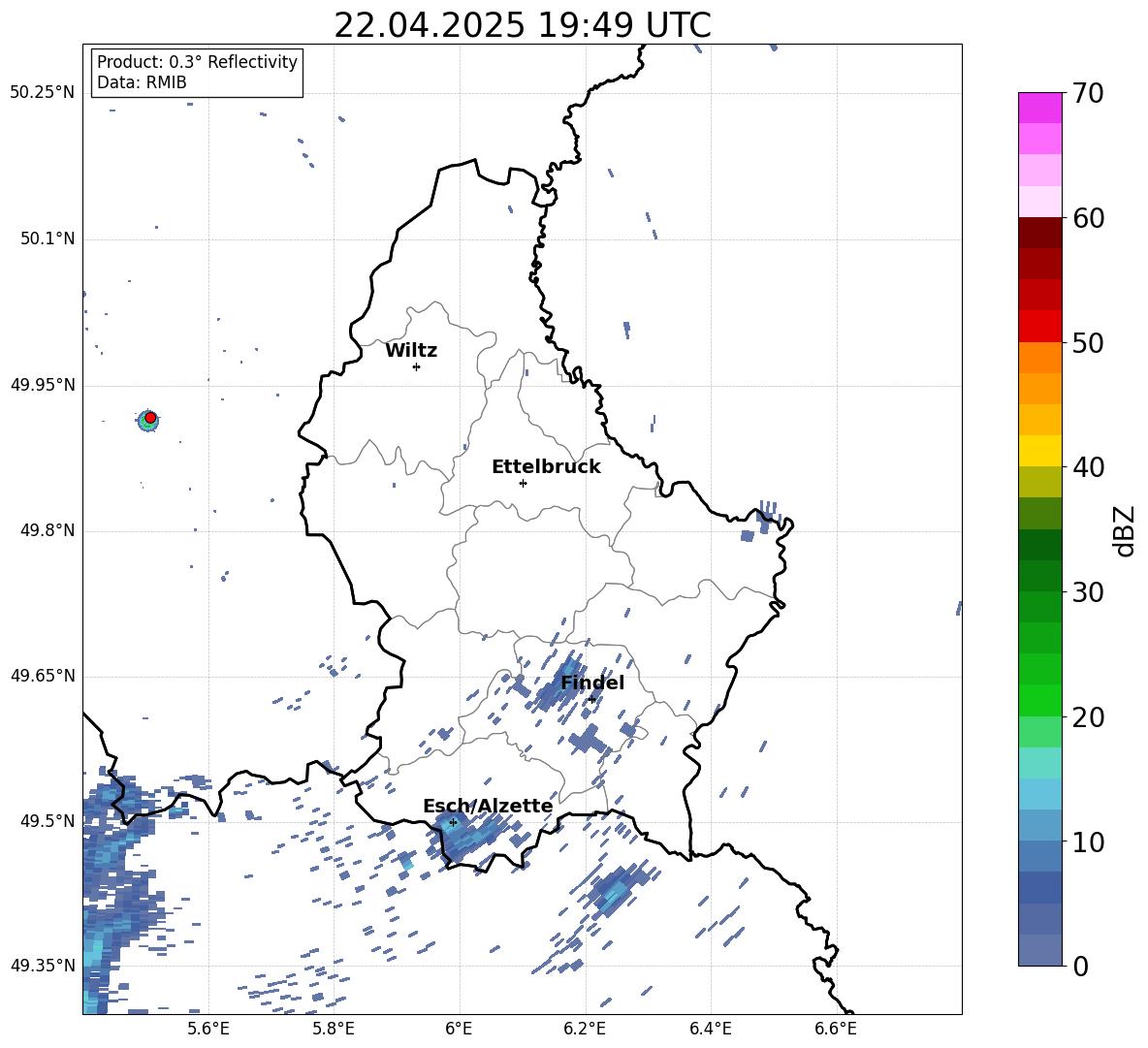The height and width of the screenshot is (1048, 1148).
Task: Click the colorbar value 10
Action: coord(1088,842)
